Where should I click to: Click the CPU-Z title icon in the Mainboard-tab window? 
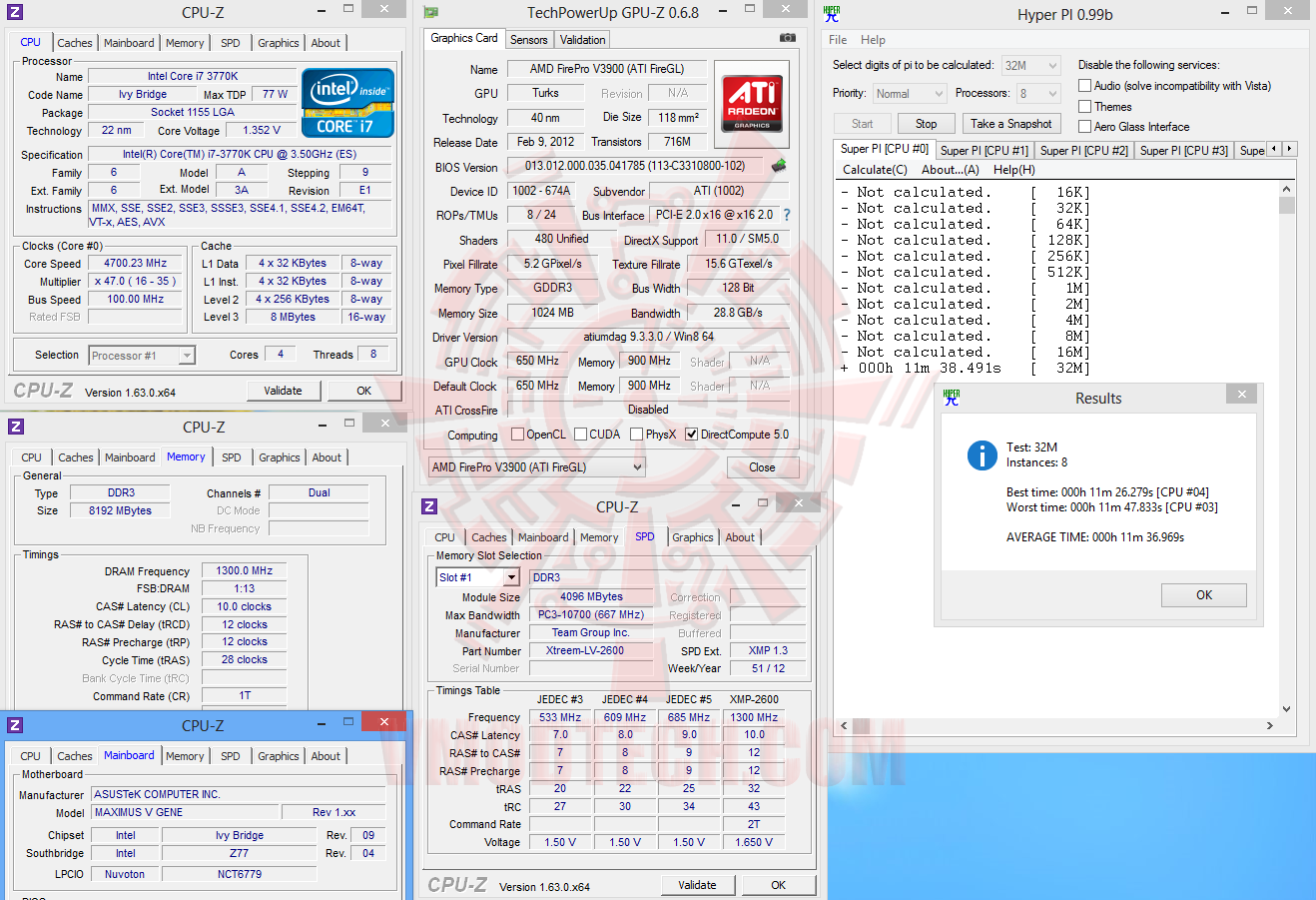tap(15, 725)
